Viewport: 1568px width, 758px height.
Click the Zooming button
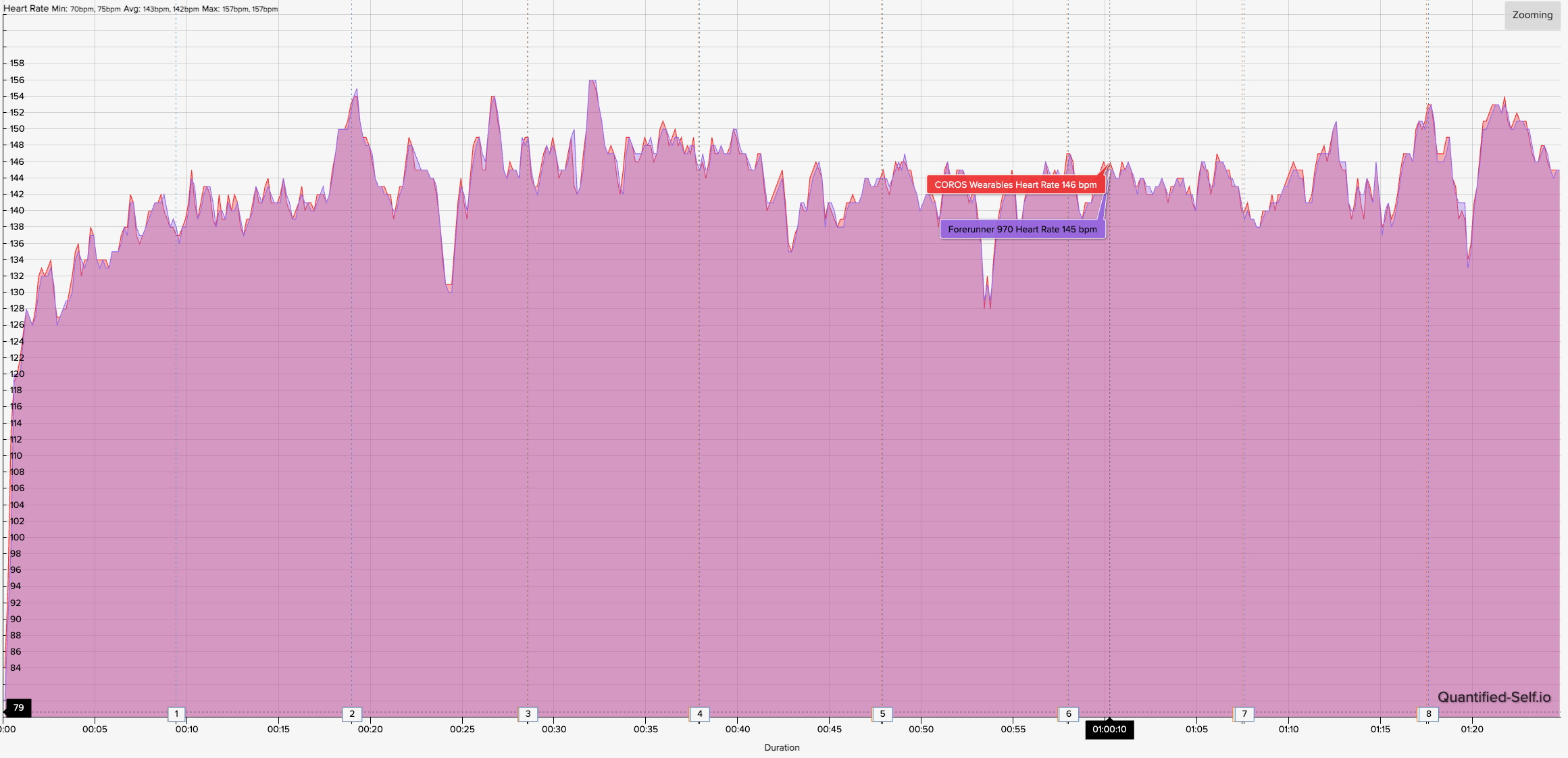1532,15
